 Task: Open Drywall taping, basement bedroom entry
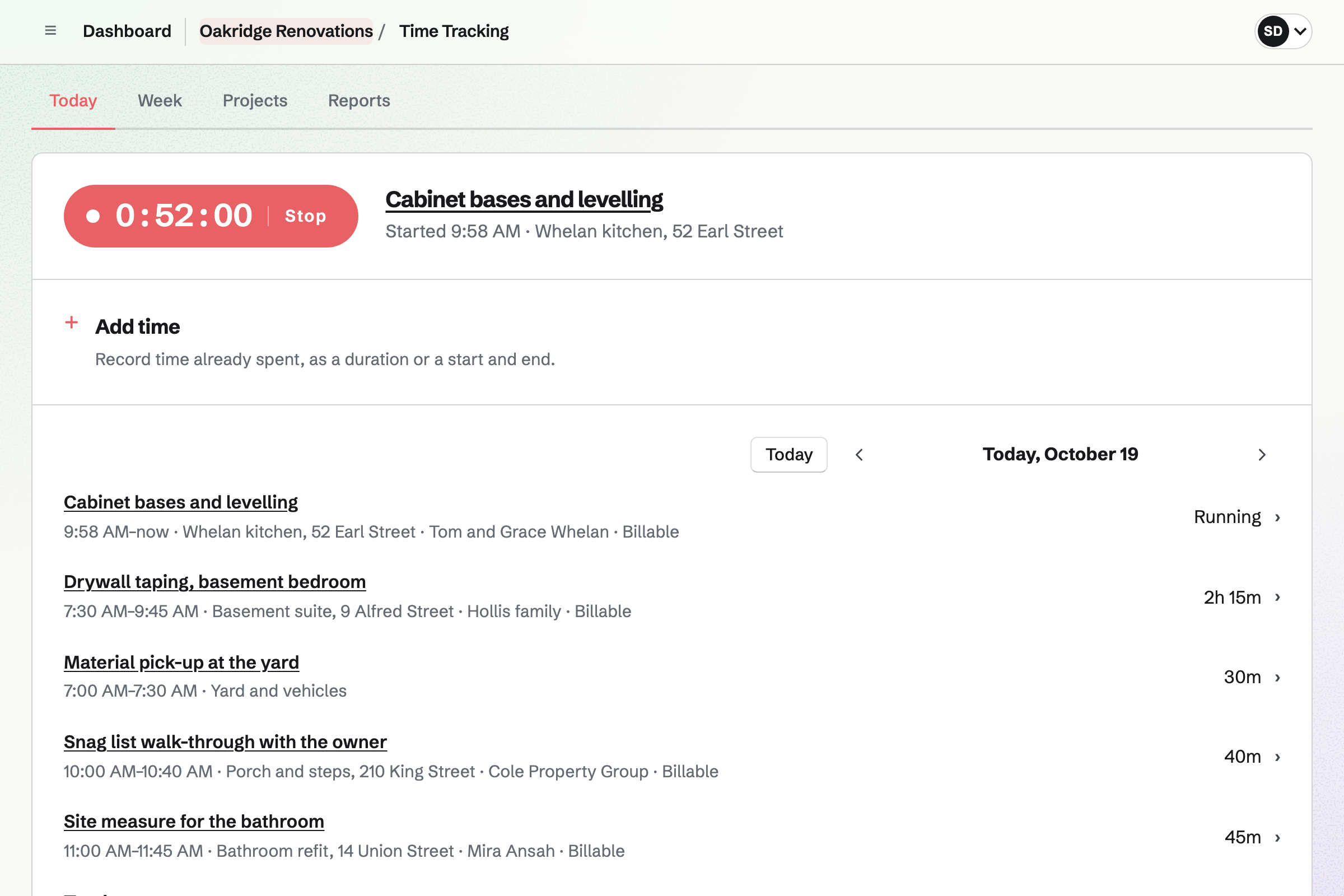[x=215, y=582]
